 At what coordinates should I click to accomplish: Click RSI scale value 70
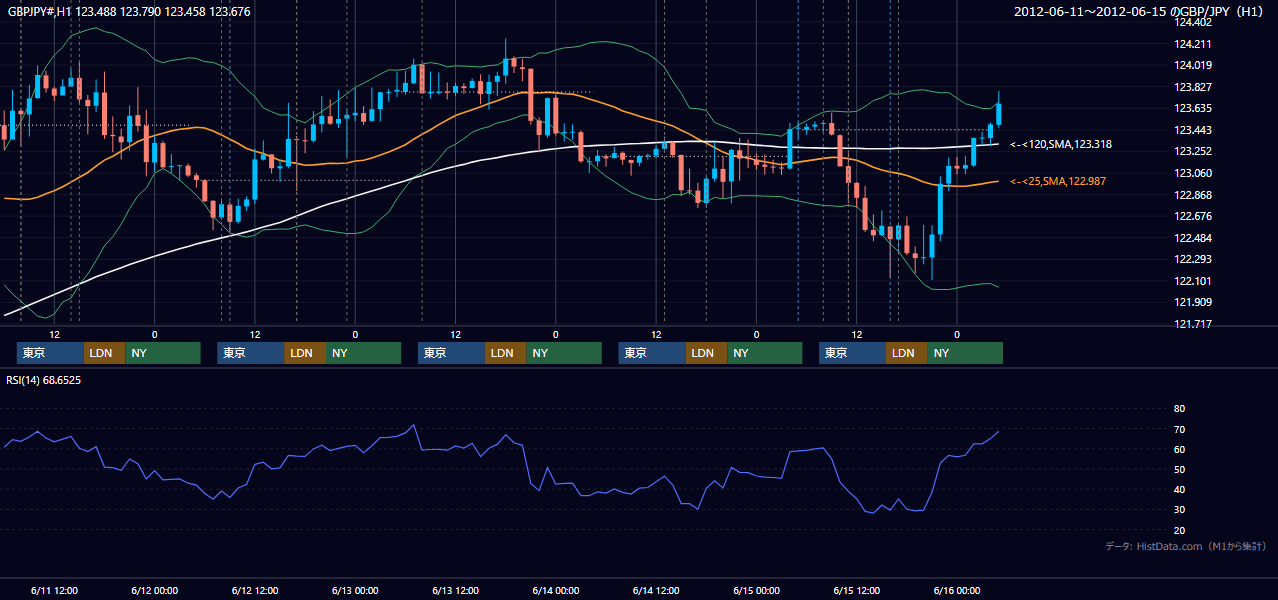(x=1179, y=429)
